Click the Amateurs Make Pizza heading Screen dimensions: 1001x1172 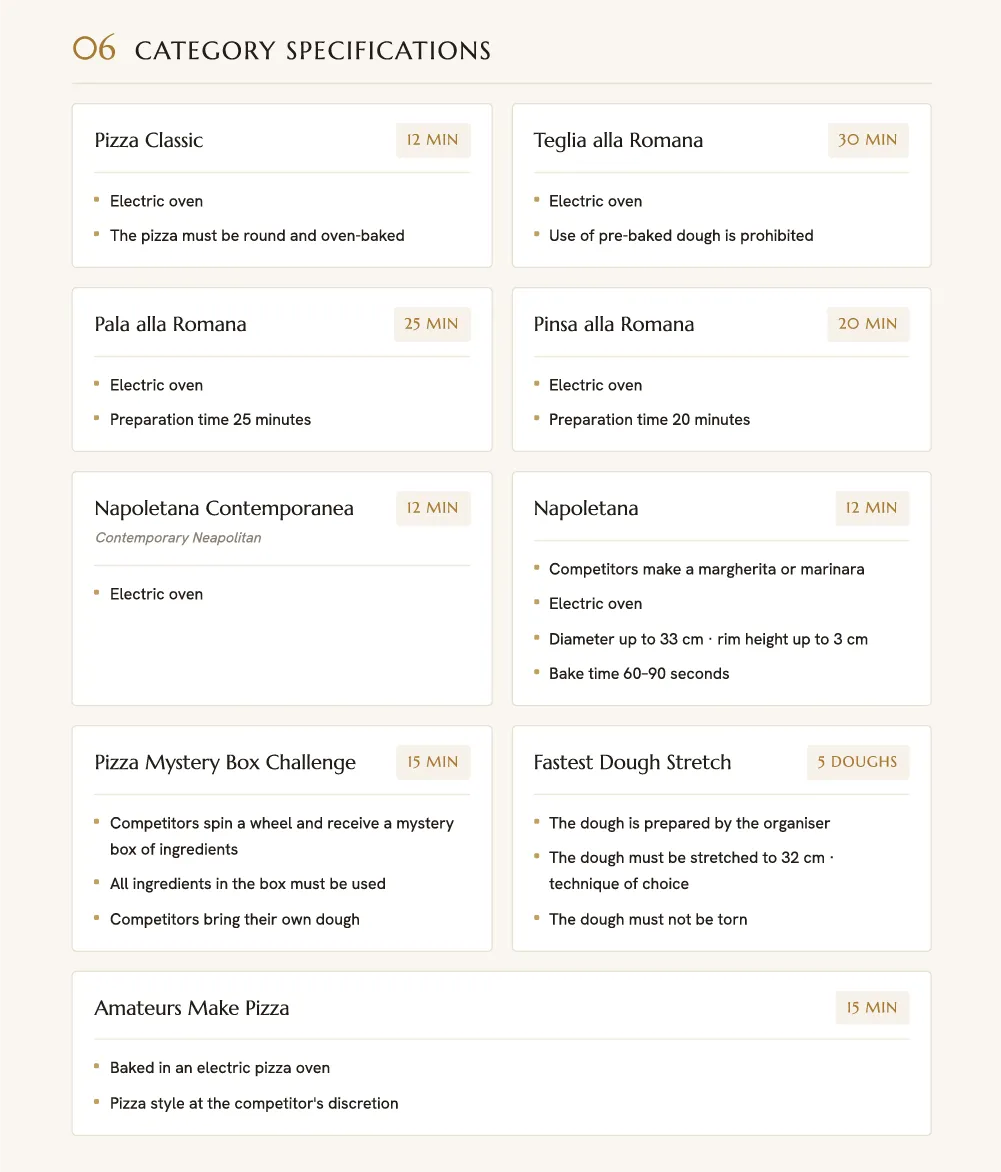click(x=191, y=1008)
